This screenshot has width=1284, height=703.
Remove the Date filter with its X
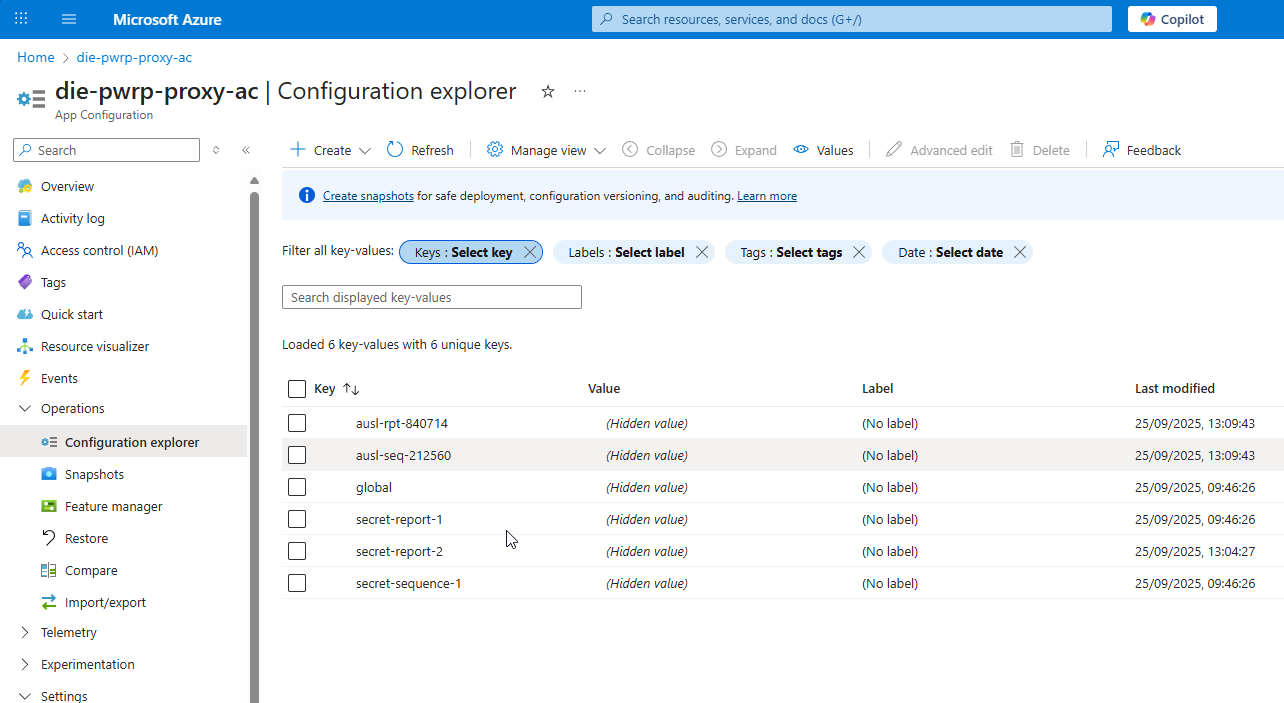click(1020, 252)
